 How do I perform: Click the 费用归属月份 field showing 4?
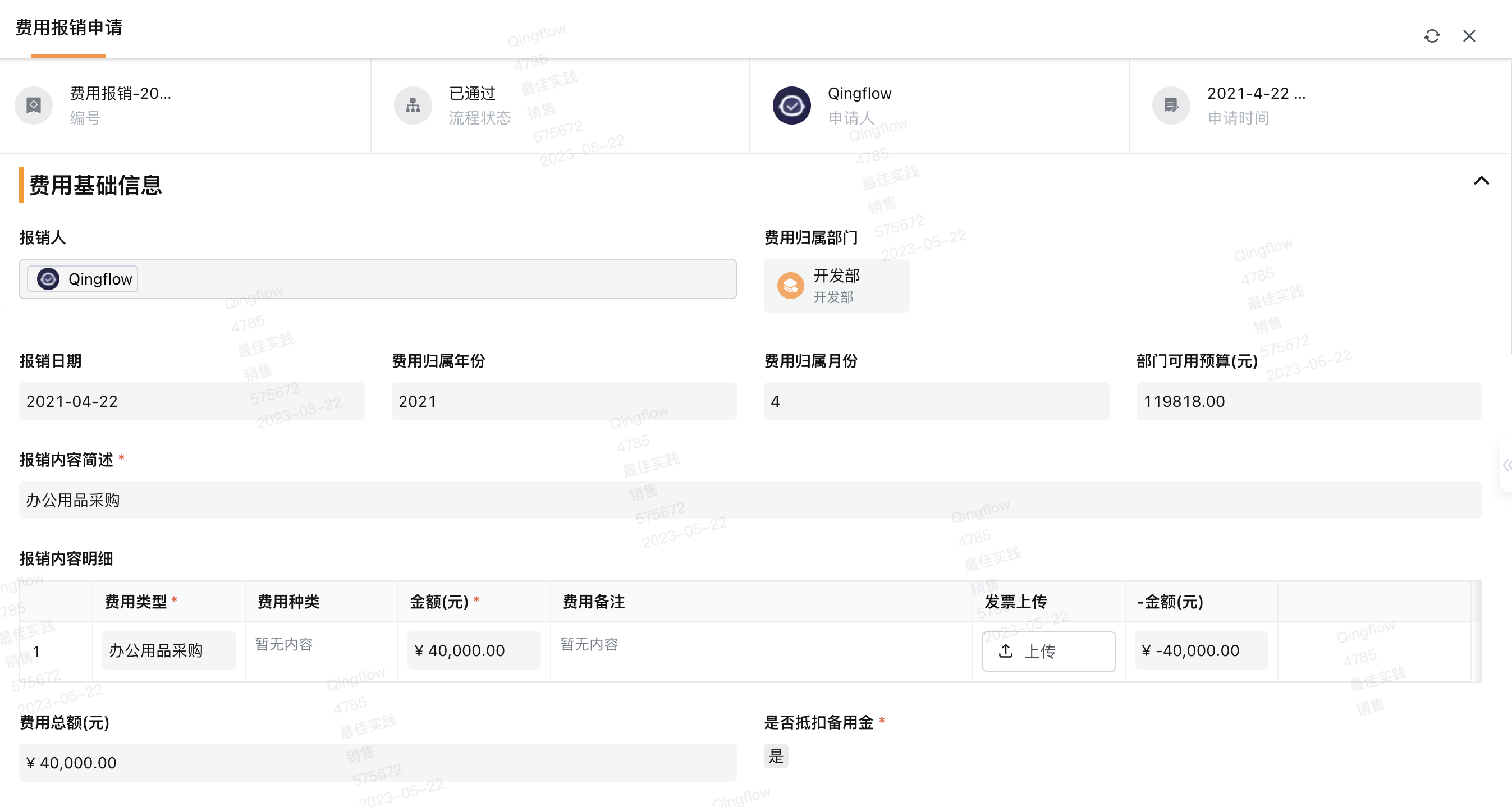coord(936,401)
